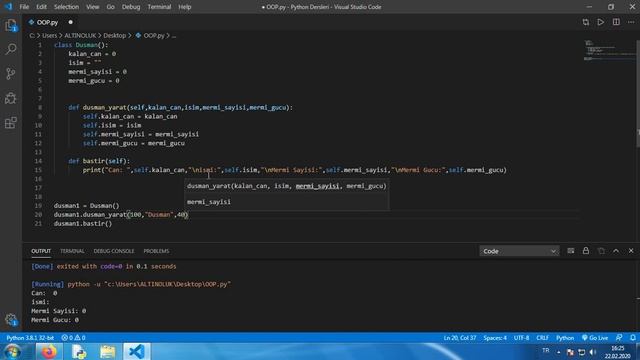Toggle the output scroll lock
The image size is (640, 360).
[x=586, y=251]
